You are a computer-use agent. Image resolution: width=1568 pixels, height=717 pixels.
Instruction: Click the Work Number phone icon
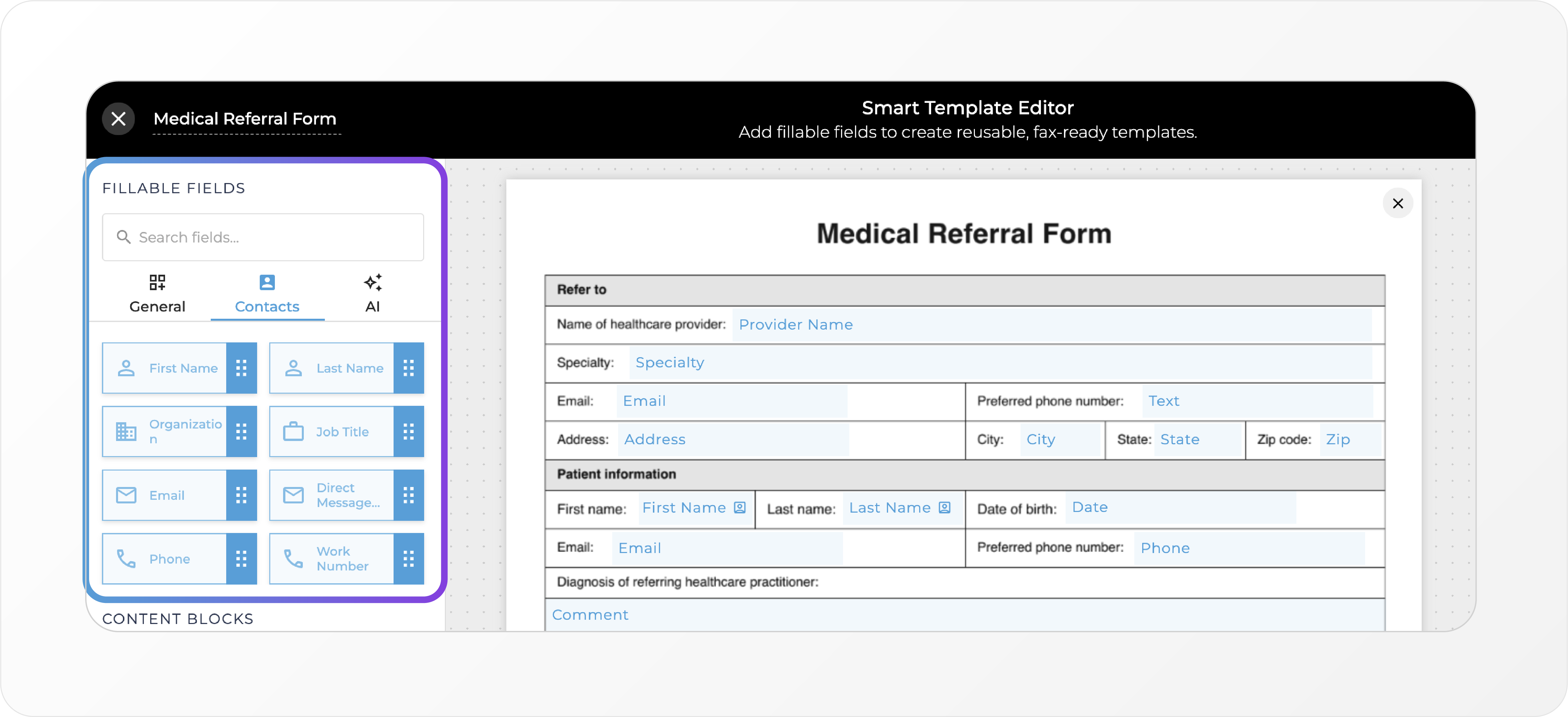coord(293,558)
